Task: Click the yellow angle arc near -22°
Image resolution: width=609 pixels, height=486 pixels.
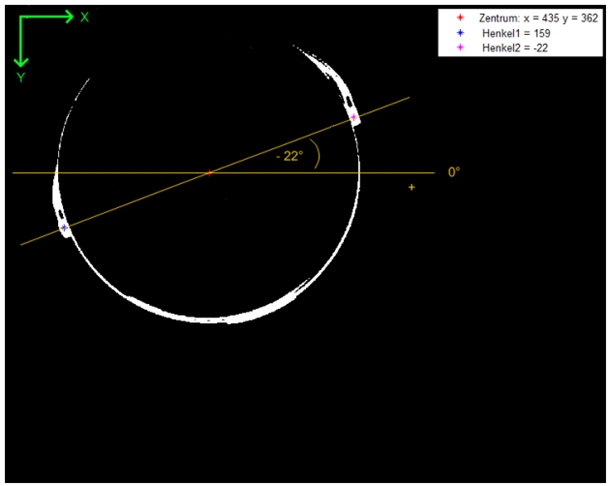Action: coord(317,155)
